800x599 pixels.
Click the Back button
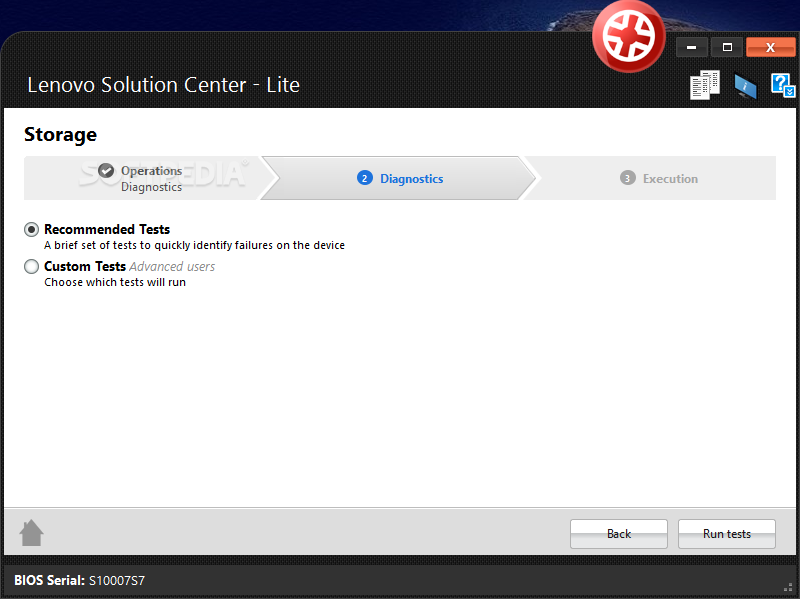coord(619,534)
